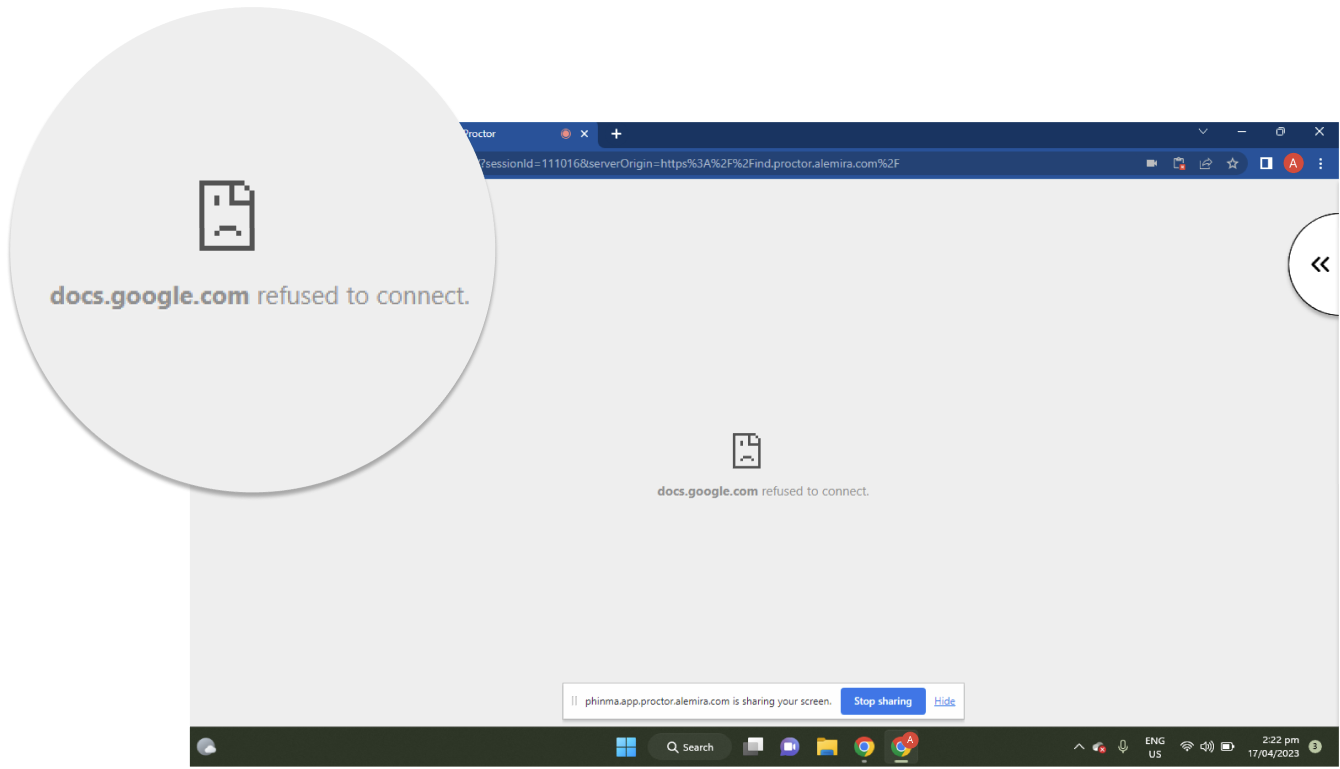Open the tab search chevron dropdown
Image resolution: width=1340 pixels, height=769 pixels.
1203,132
